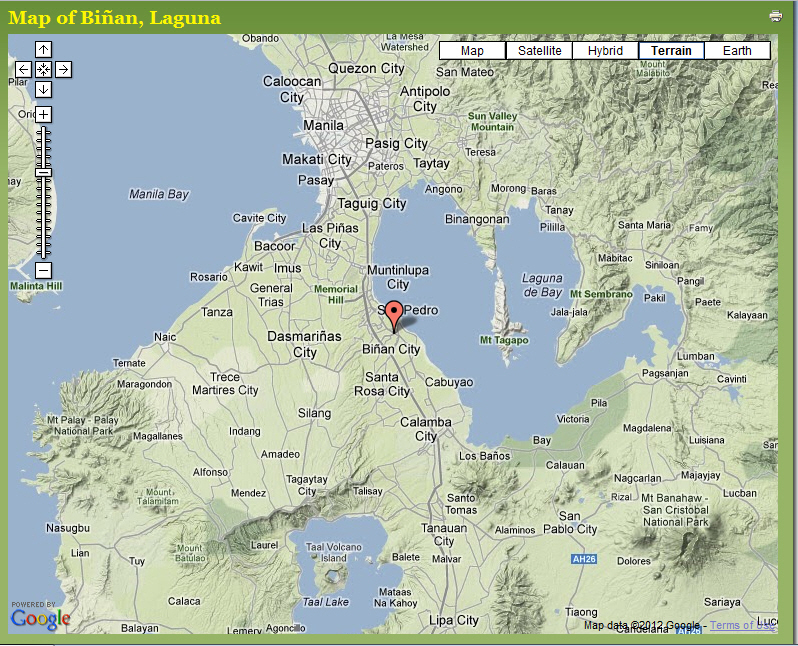Click the zoom slider handle

[44, 173]
